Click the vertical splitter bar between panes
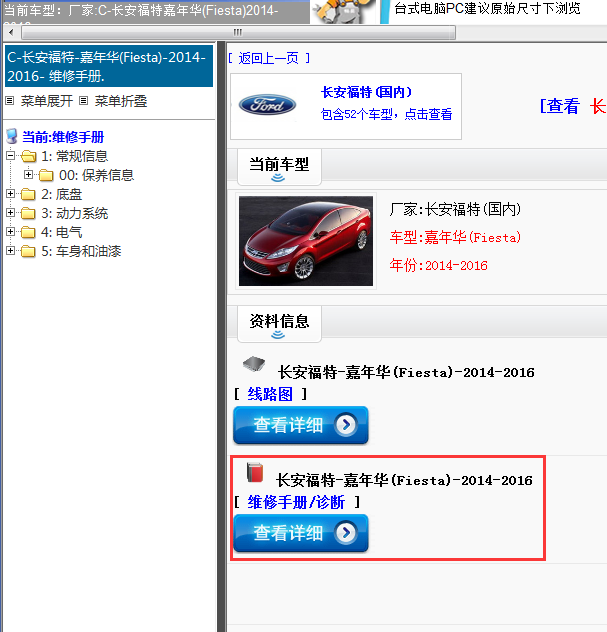The image size is (607, 632). click(x=221, y=337)
